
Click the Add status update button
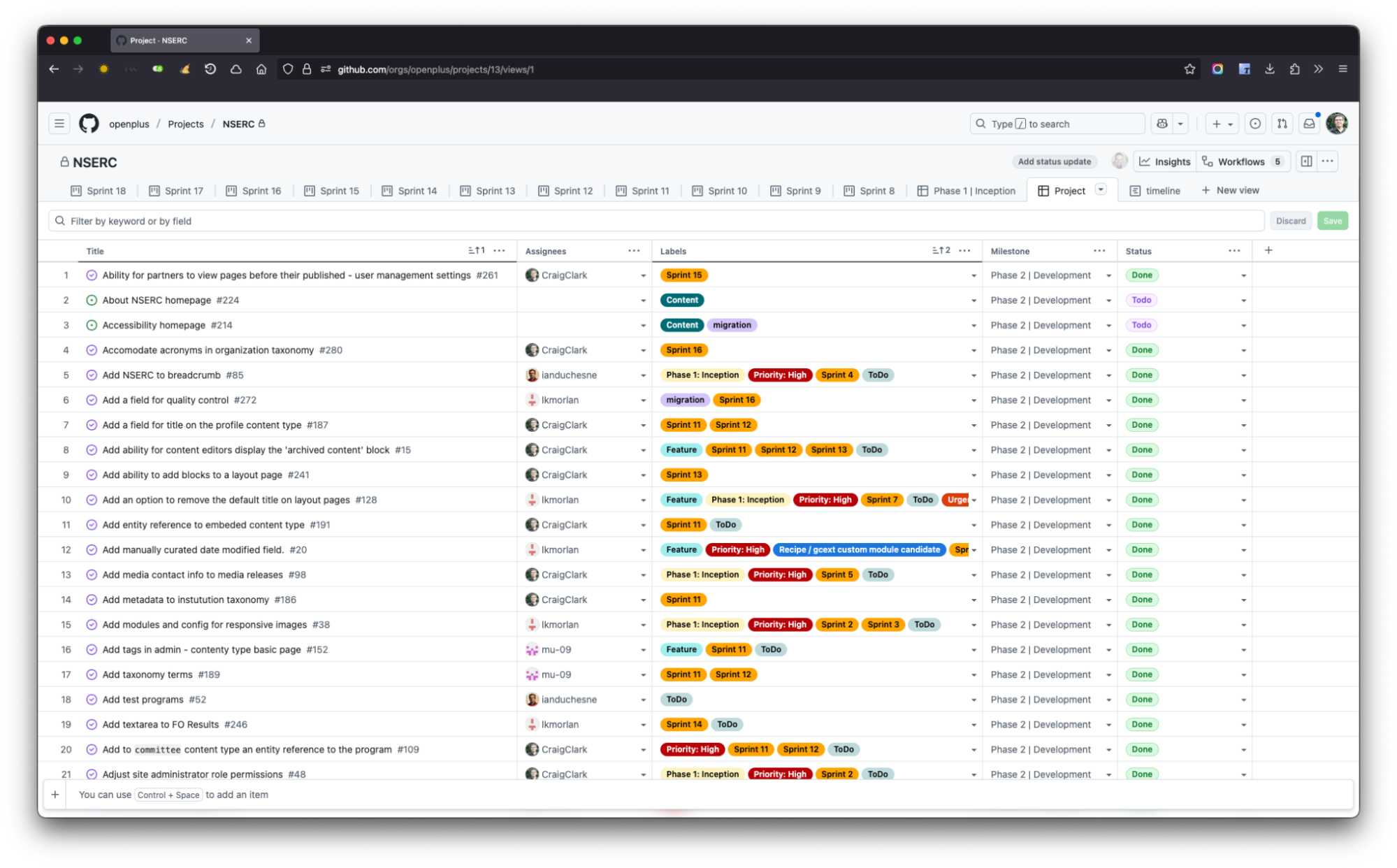click(1054, 161)
